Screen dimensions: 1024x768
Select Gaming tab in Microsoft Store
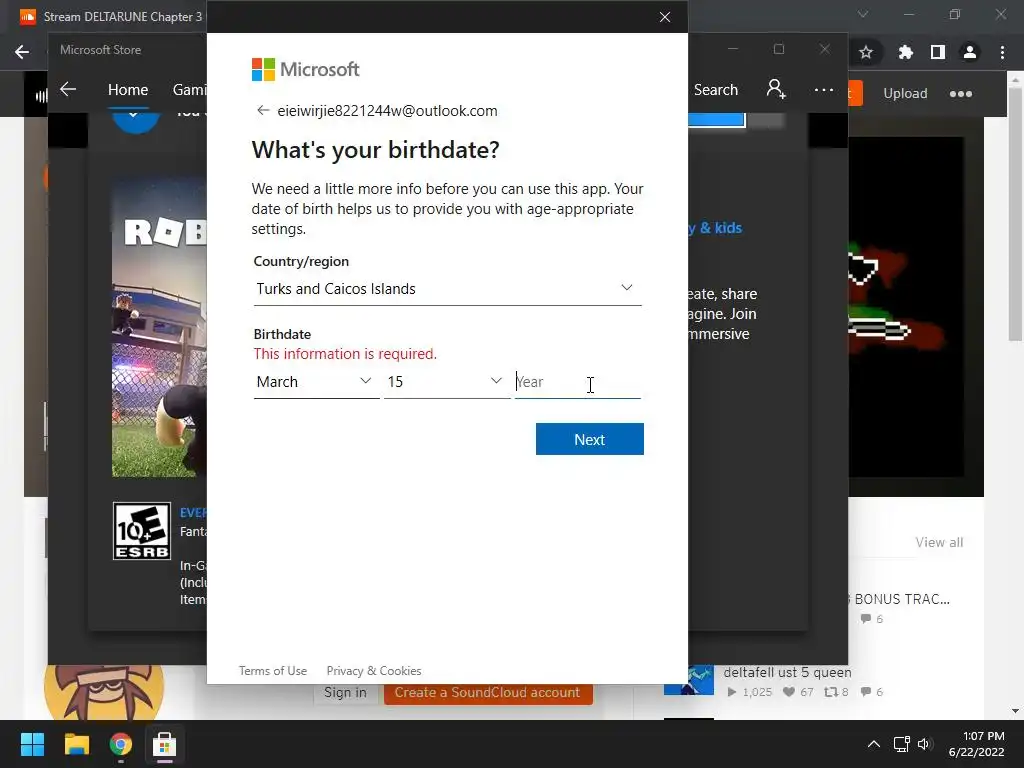tap(189, 89)
